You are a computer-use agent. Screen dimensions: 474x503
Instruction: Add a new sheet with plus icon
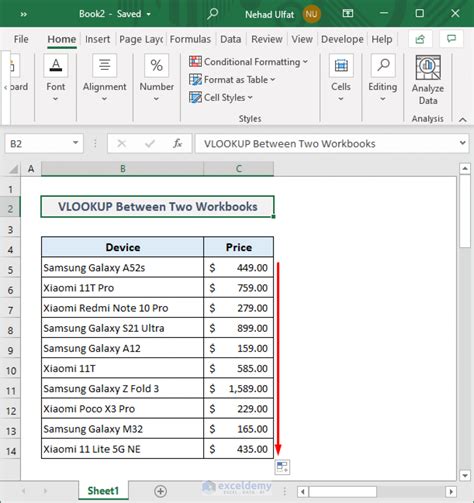coord(161,491)
